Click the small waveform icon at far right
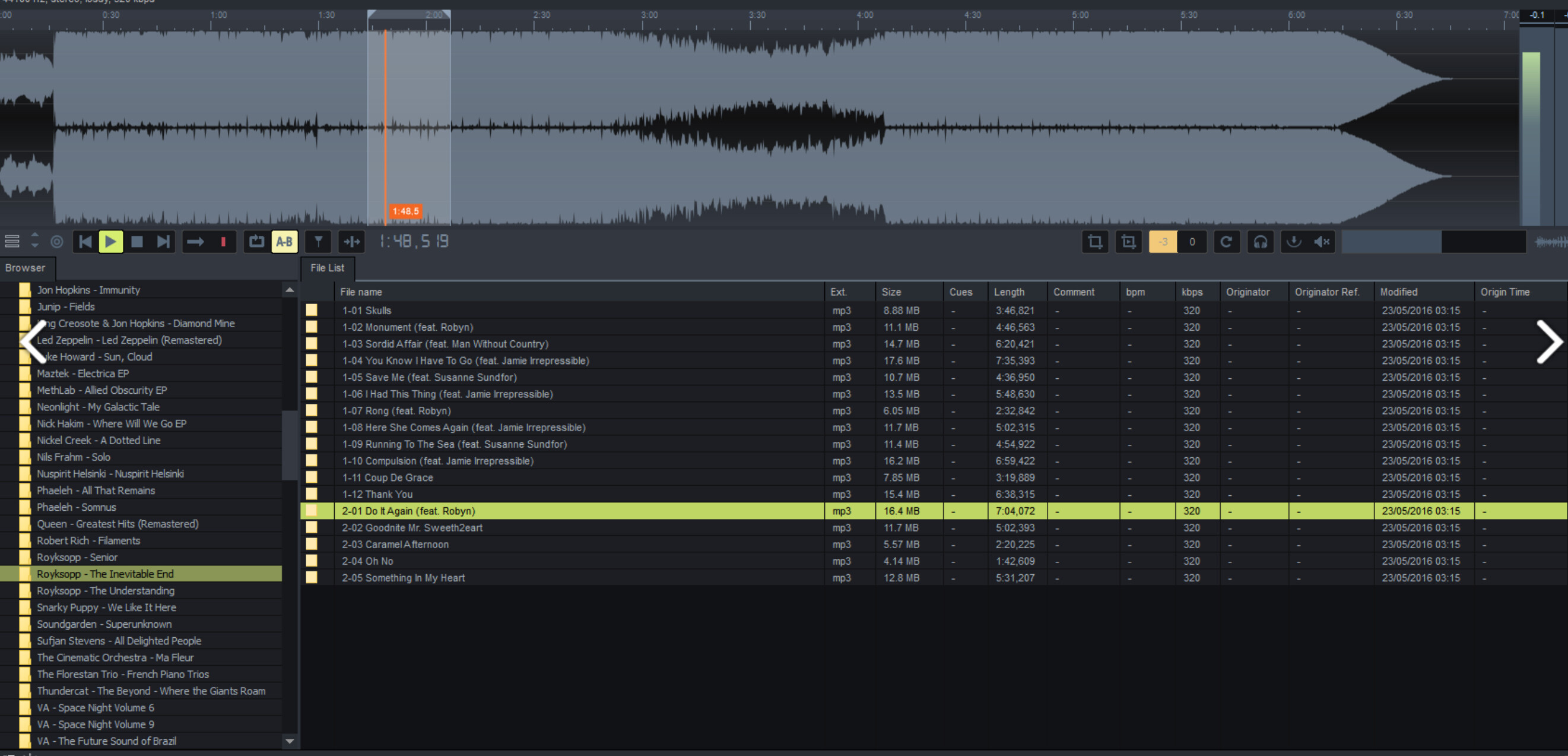 (x=1550, y=242)
